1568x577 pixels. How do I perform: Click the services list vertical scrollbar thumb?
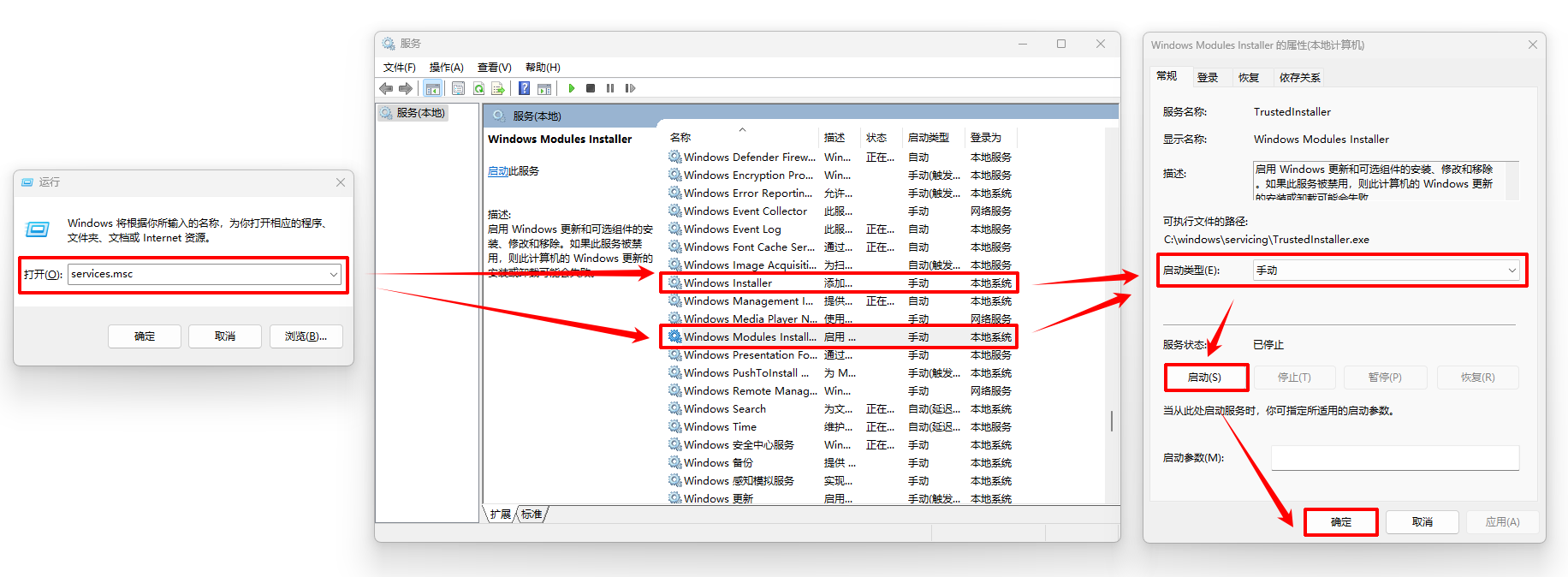(x=1112, y=420)
